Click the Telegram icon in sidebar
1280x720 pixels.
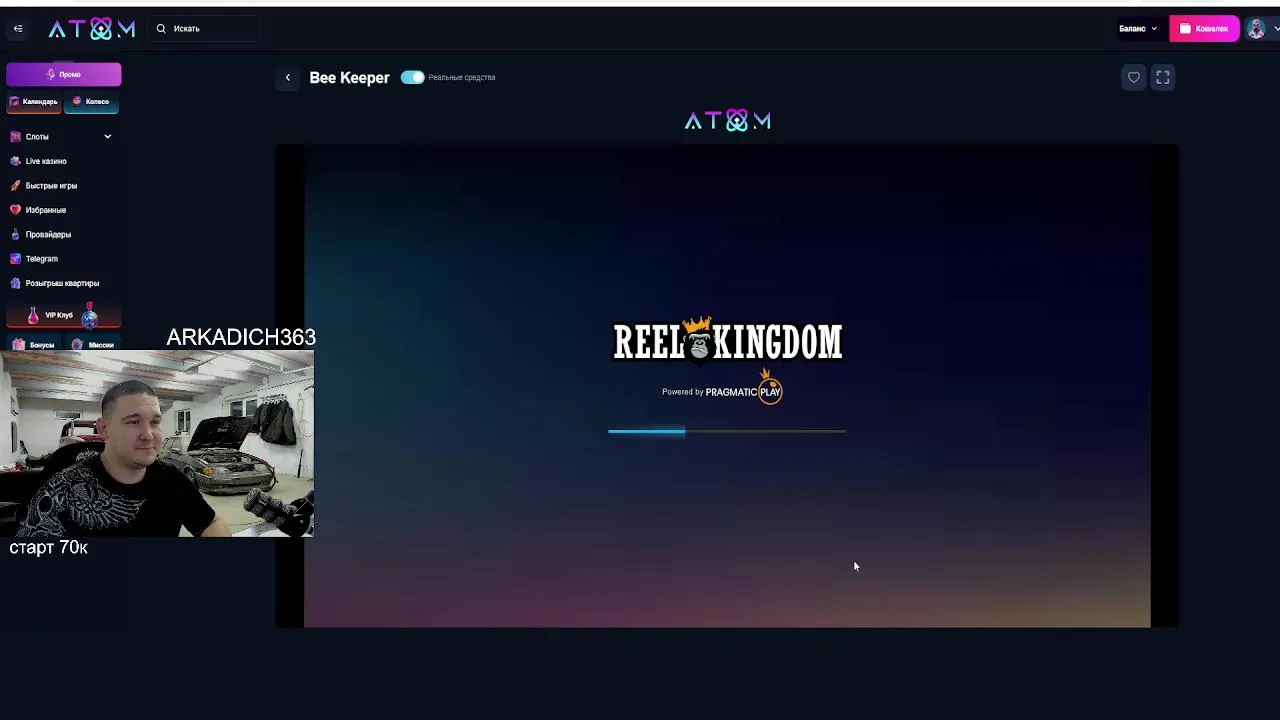coord(15,259)
